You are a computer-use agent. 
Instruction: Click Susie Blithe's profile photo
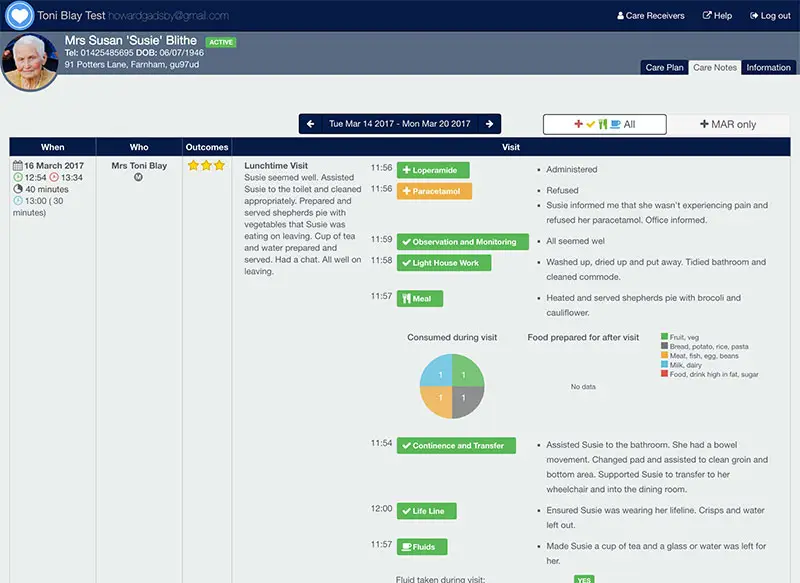(x=30, y=62)
